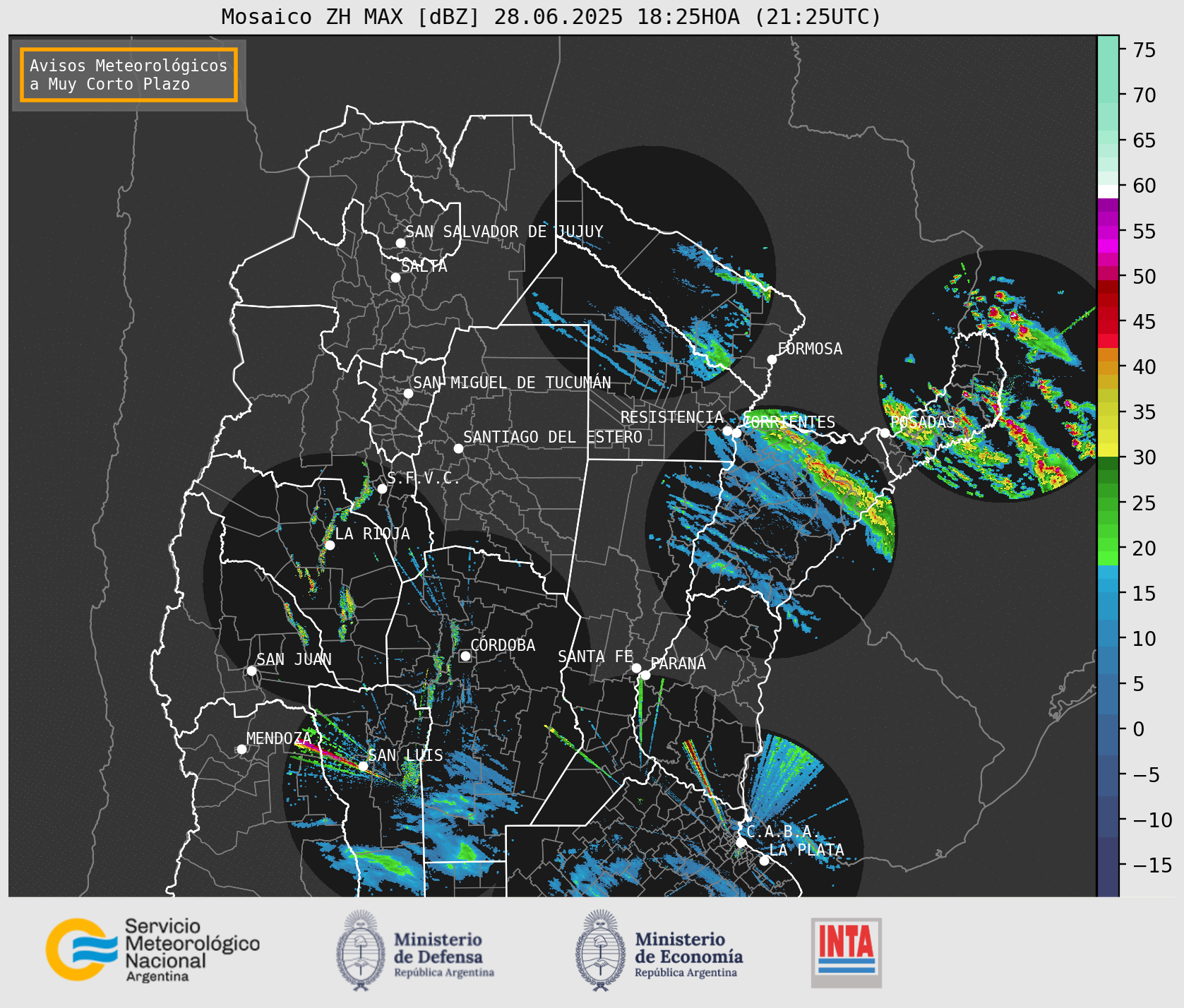Click the San Juan city marker

(251, 671)
